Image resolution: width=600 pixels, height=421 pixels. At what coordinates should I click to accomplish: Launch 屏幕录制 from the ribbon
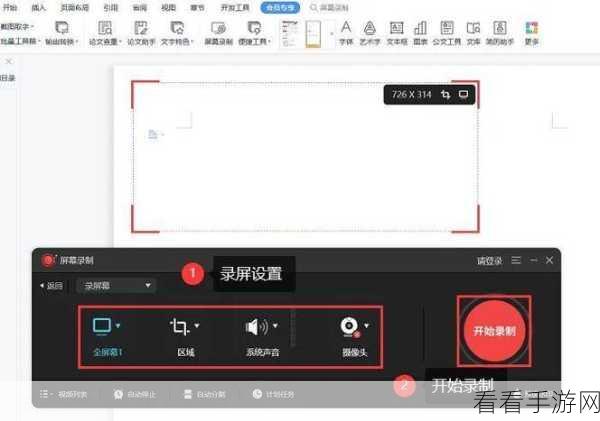pyautogui.click(x=218, y=28)
